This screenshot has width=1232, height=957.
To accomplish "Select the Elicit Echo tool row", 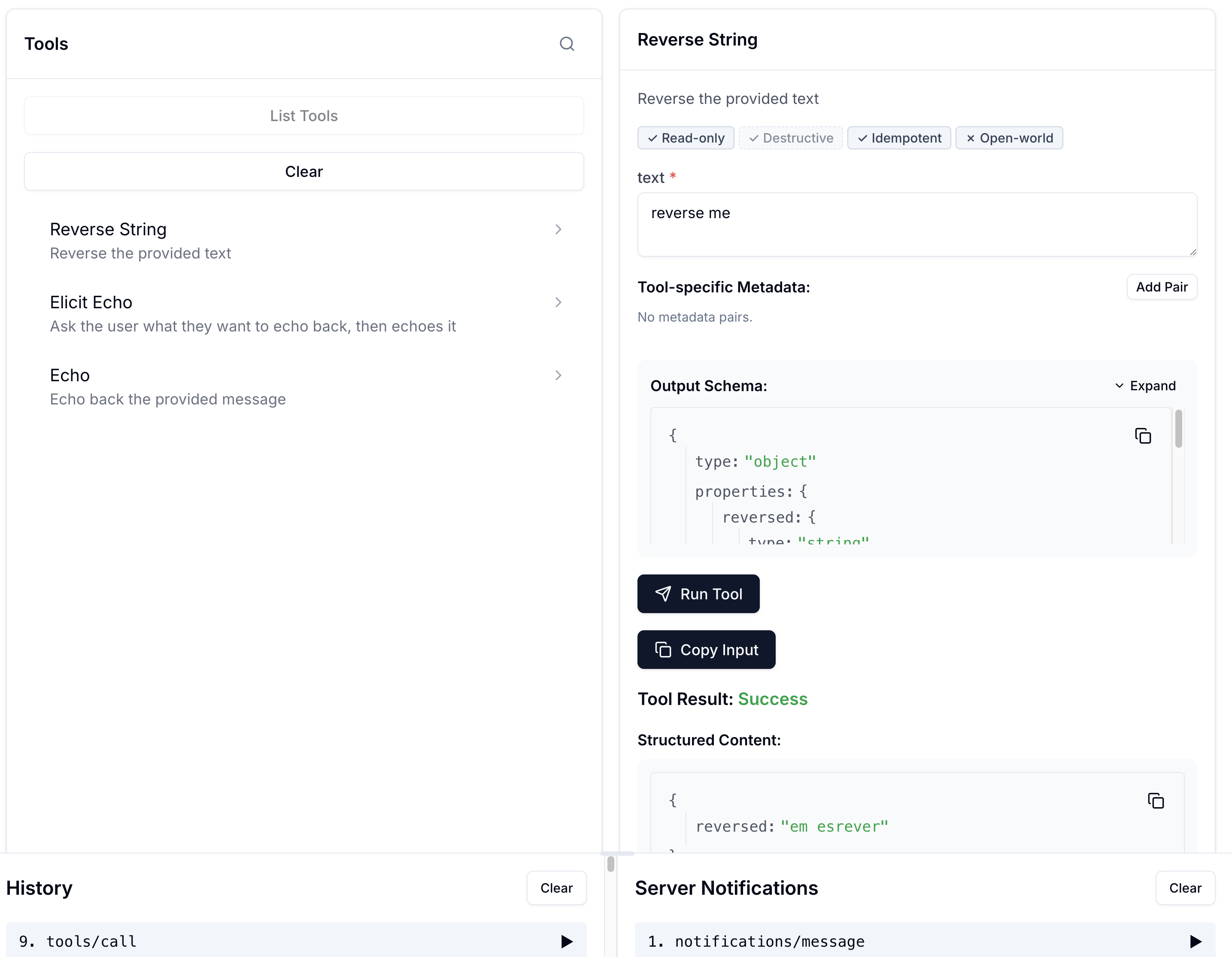I will click(303, 314).
